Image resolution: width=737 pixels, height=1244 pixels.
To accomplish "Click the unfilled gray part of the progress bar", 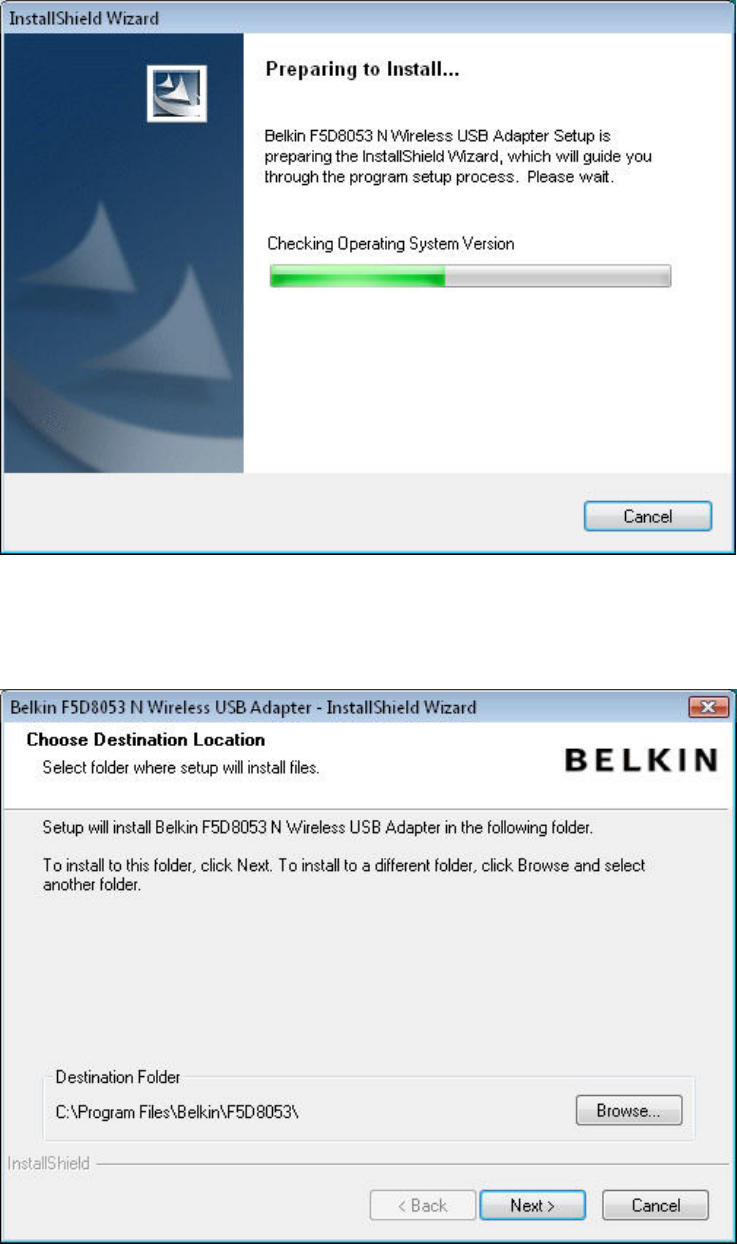I will pos(557,278).
